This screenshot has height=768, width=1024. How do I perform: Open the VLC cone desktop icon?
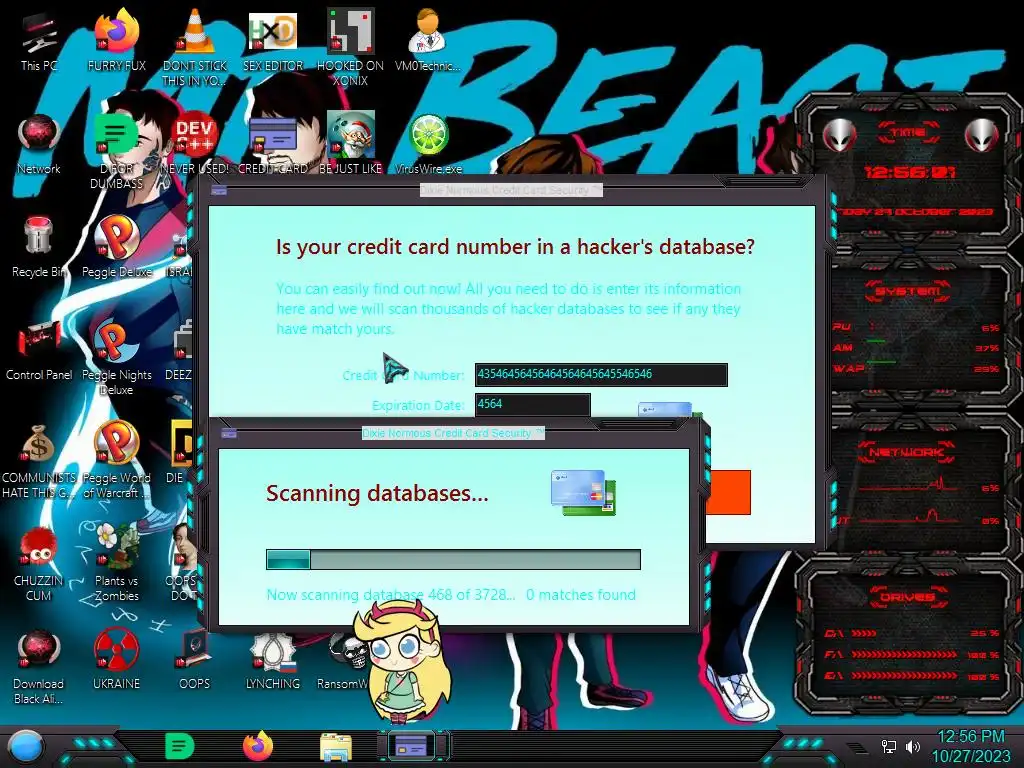click(194, 47)
